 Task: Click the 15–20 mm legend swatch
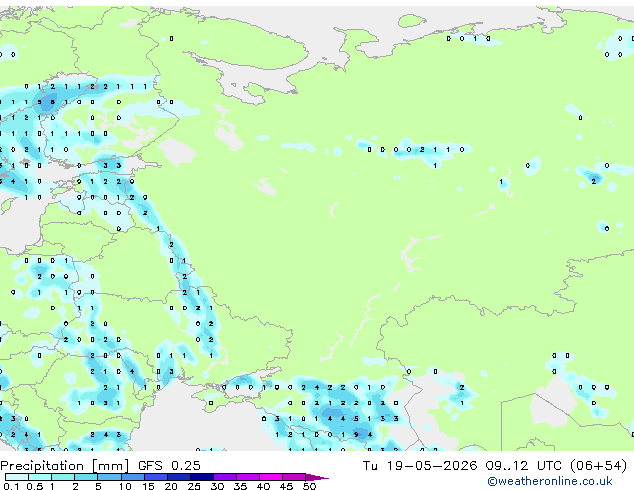(156, 477)
